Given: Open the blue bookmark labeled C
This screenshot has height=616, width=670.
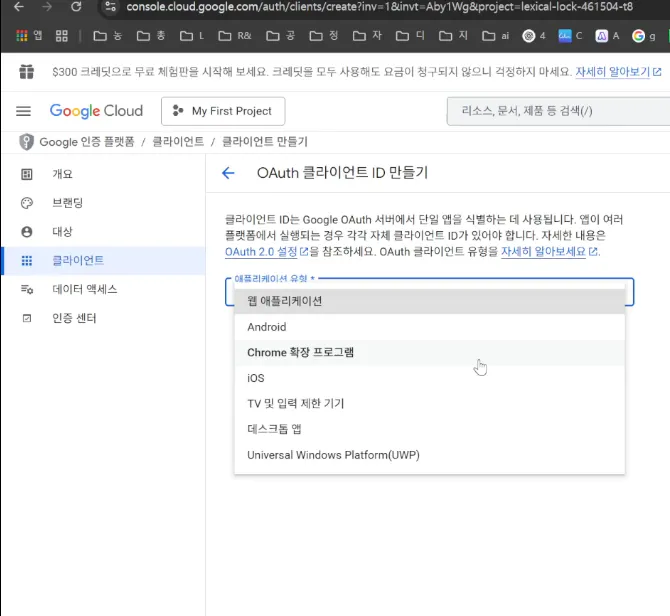Looking at the screenshot, I should click(x=570, y=36).
